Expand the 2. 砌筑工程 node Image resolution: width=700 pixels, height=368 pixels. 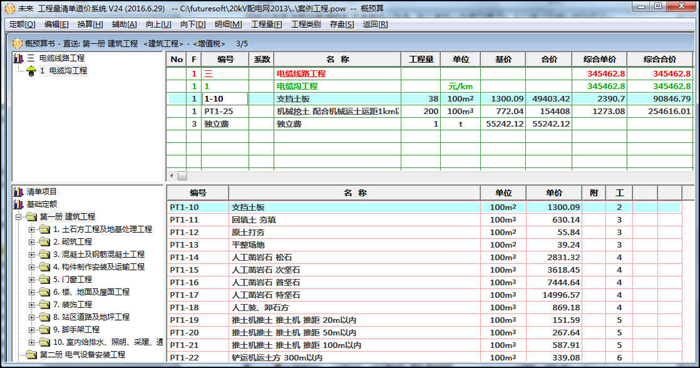click(31, 242)
